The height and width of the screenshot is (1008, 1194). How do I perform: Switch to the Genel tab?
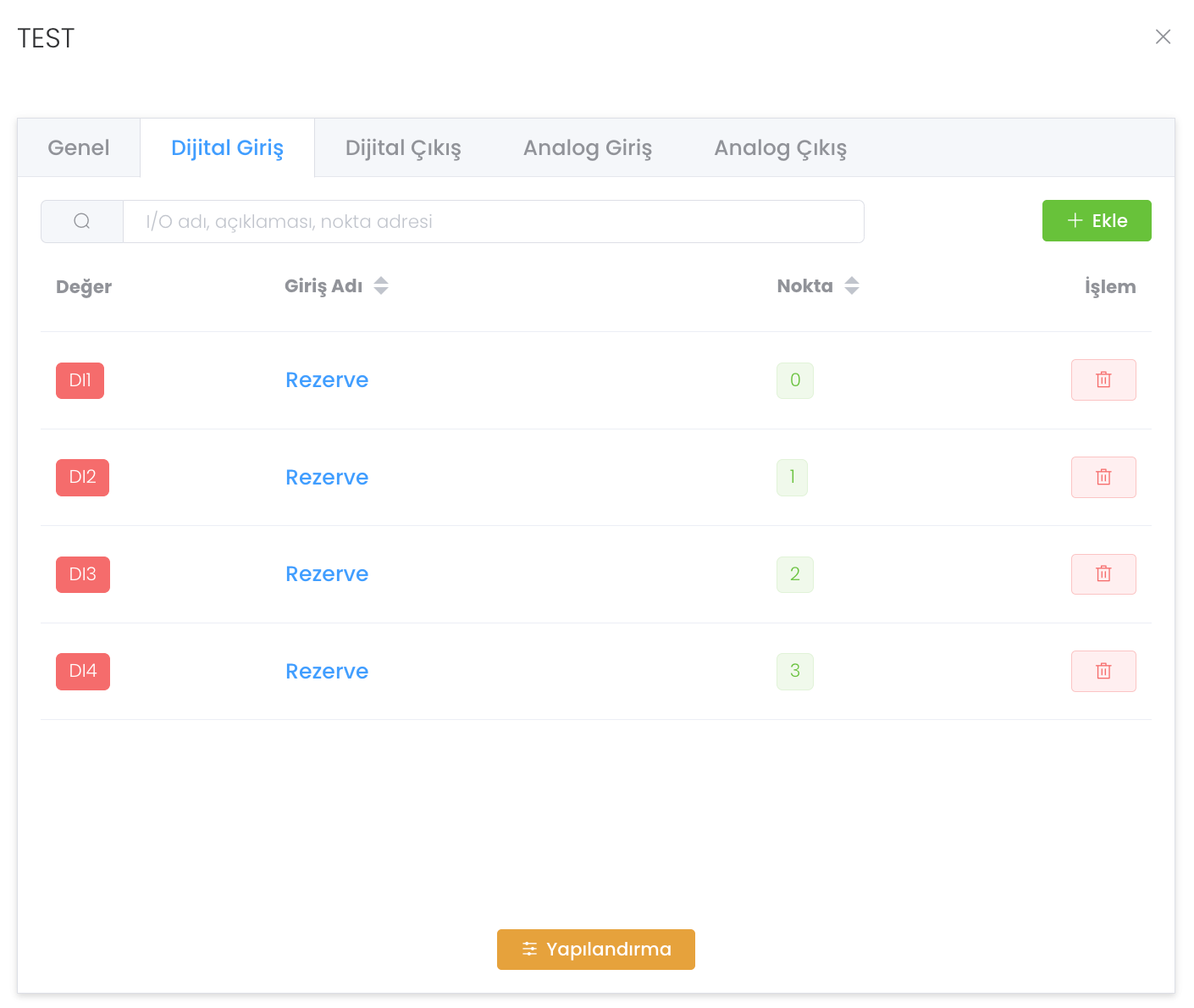click(x=79, y=148)
